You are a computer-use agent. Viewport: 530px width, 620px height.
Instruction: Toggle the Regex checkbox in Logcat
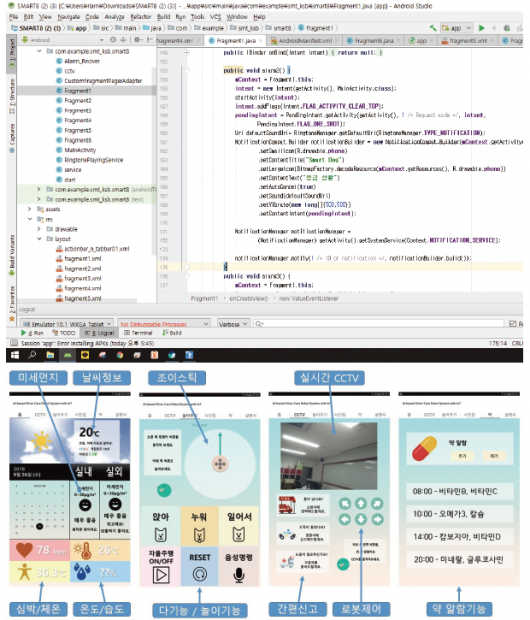coord(513,324)
